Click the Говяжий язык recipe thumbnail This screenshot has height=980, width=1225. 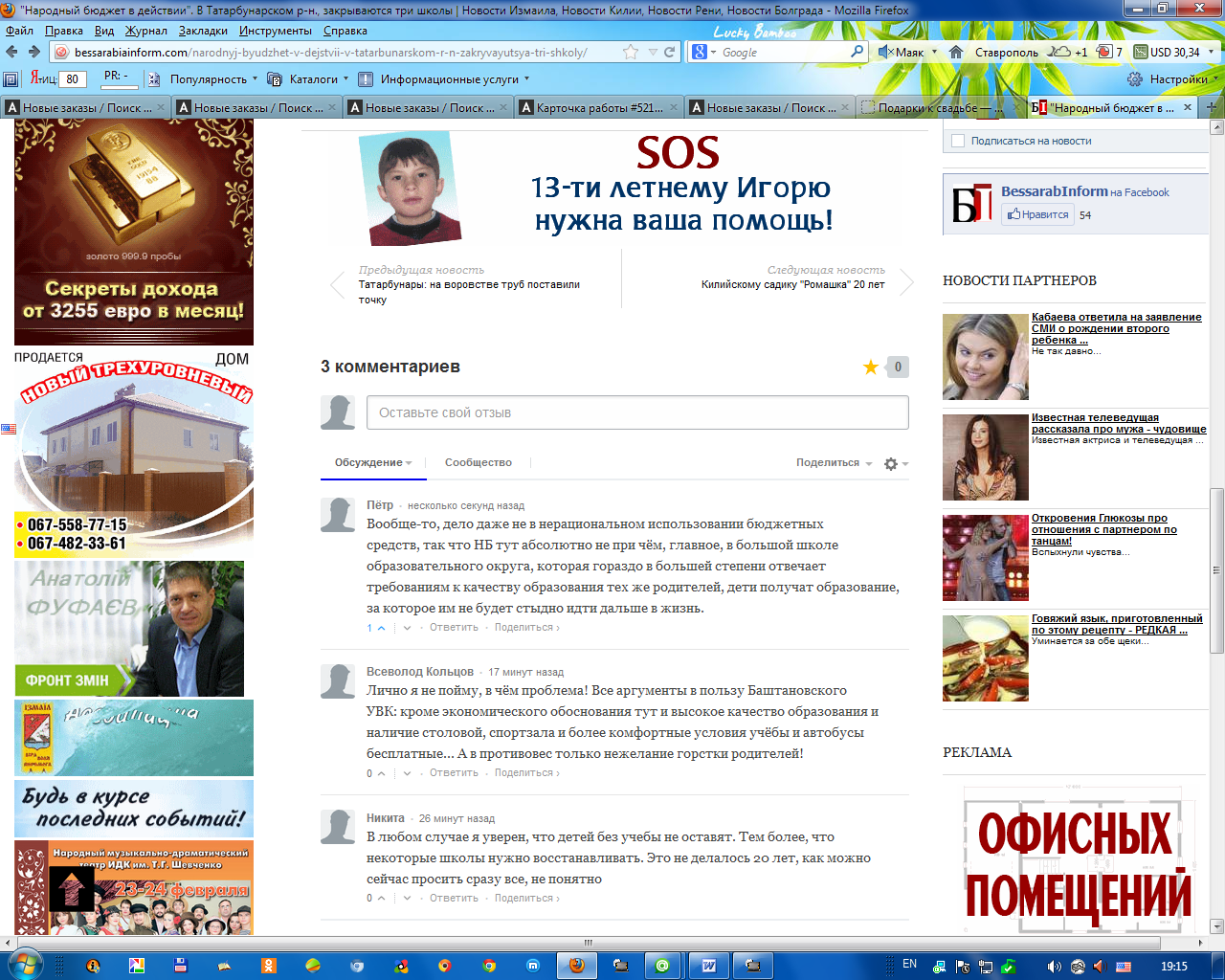click(x=985, y=658)
